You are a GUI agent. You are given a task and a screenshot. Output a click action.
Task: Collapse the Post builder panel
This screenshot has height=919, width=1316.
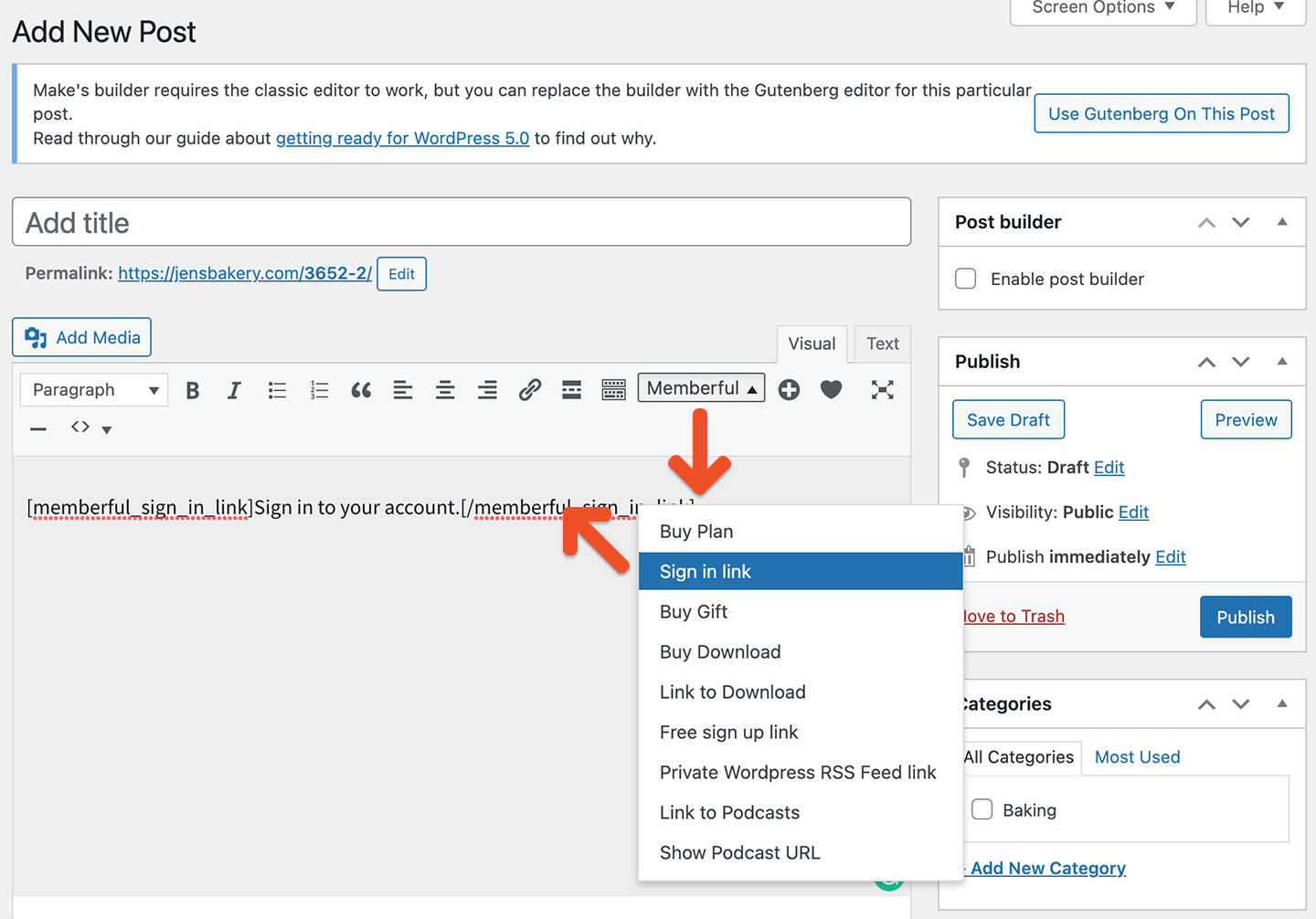click(x=1282, y=222)
